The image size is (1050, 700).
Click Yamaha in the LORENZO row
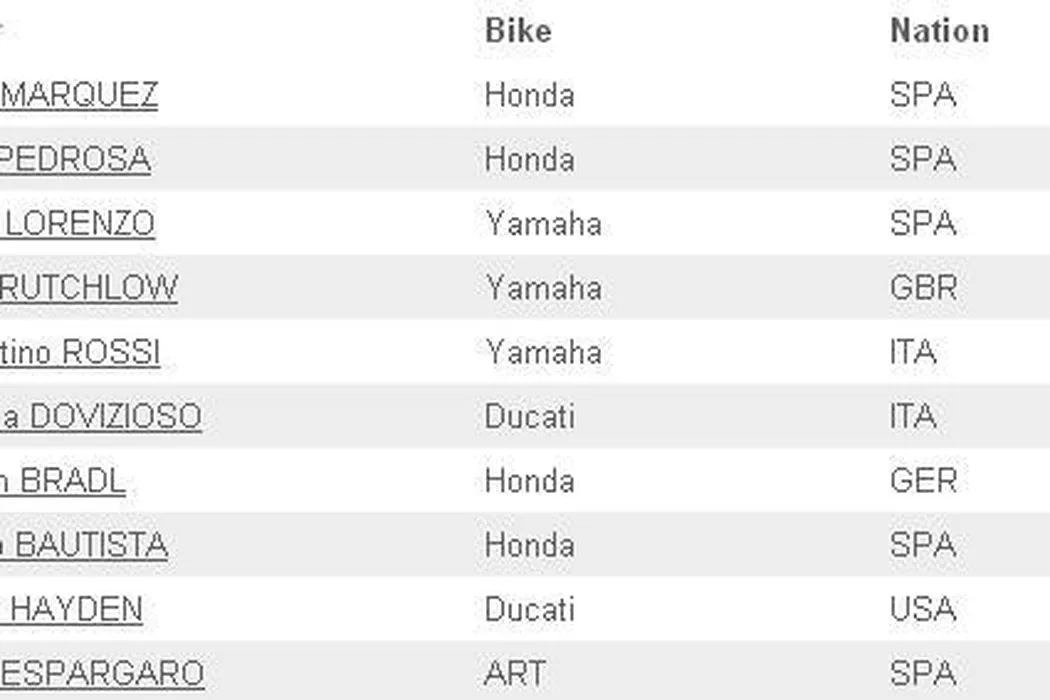543,223
